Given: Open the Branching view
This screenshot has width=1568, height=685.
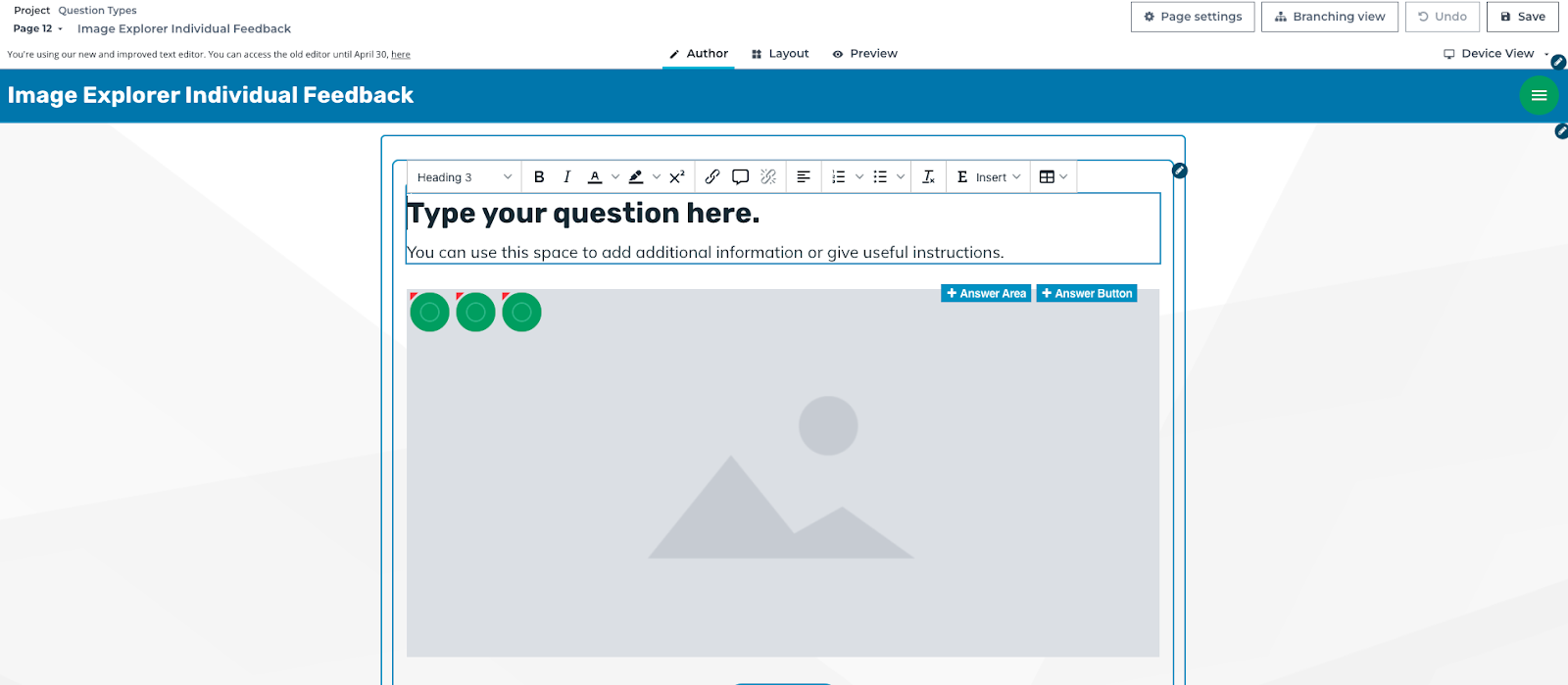Looking at the screenshot, I should pyautogui.click(x=1330, y=17).
